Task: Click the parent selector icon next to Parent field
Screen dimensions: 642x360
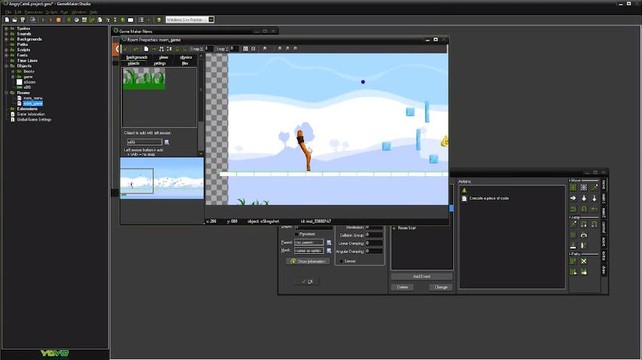Action: pyautogui.click(x=329, y=242)
